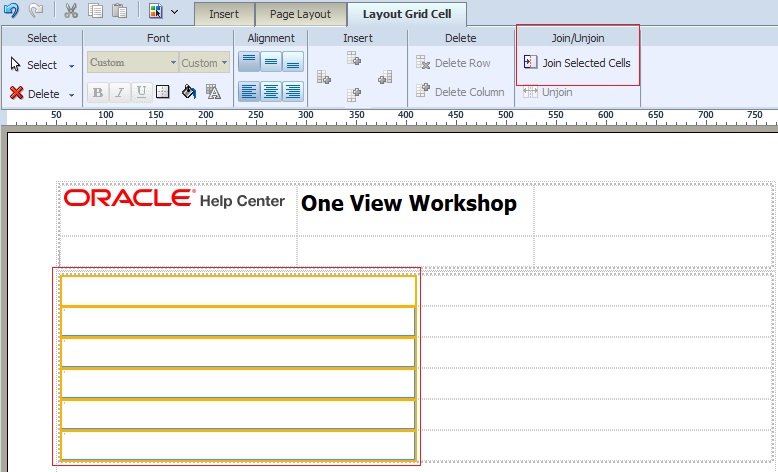Insert row below icon

click(x=354, y=94)
